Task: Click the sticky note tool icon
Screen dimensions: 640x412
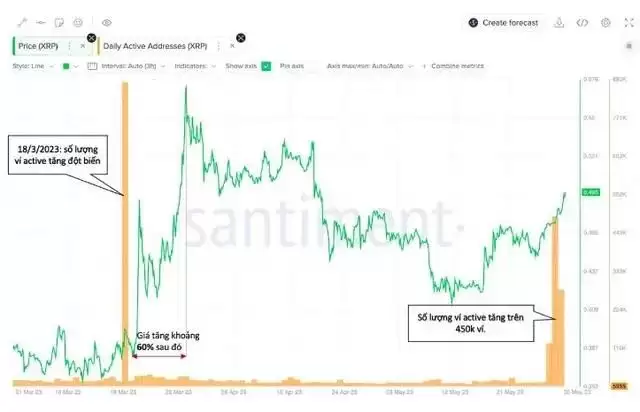Action: 60,21
